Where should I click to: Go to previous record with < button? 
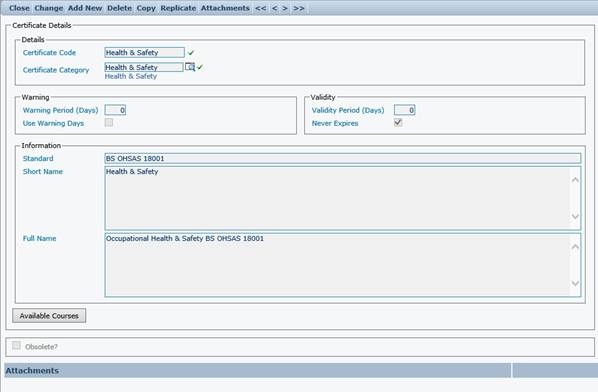(275, 8)
